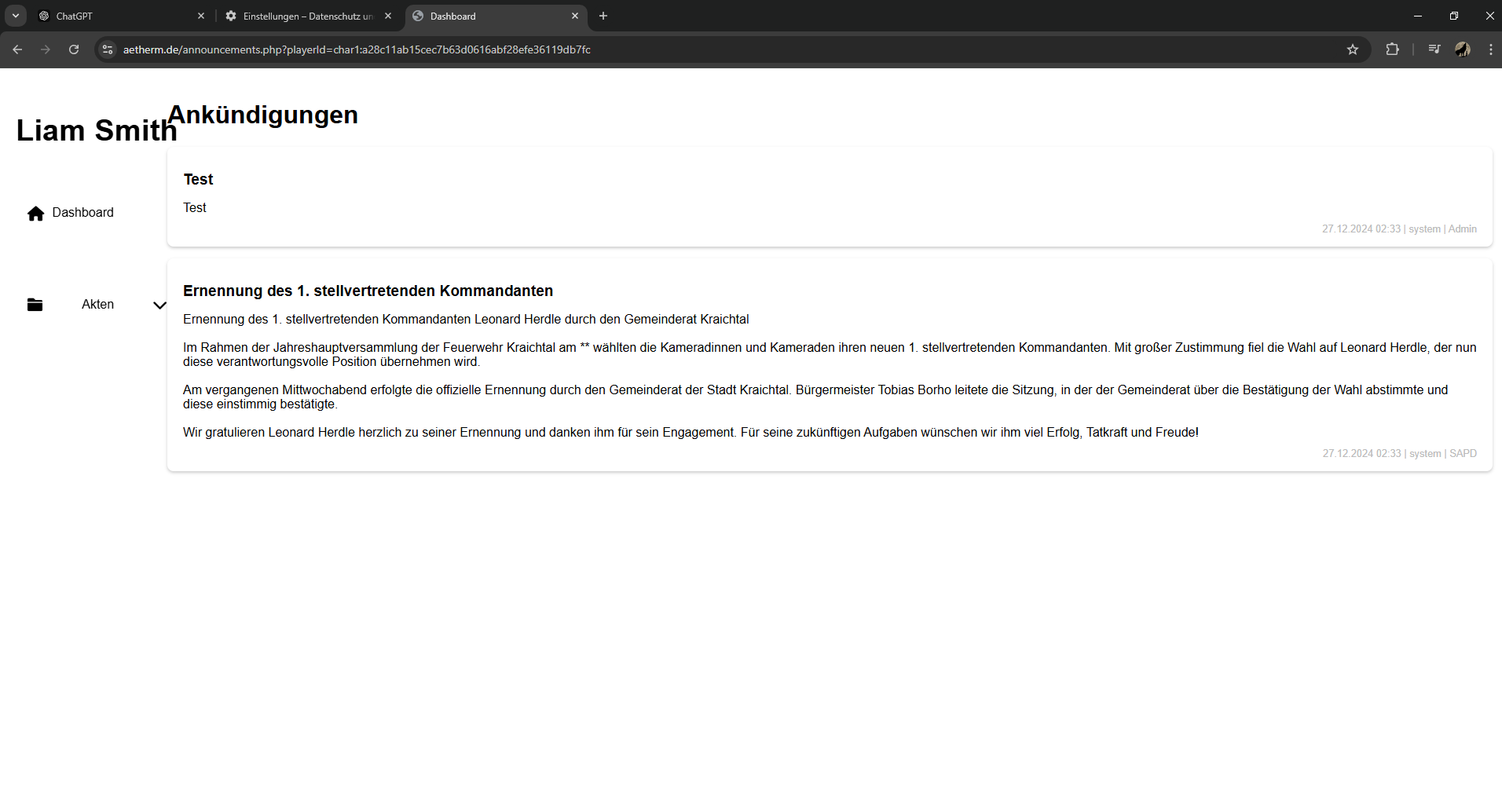
Task: Open the Extensions puzzle icon
Action: click(1392, 49)
